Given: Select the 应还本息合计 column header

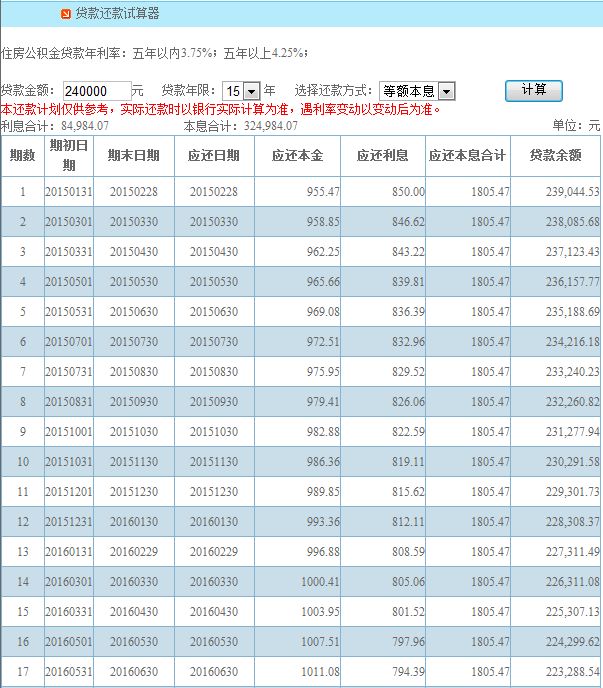Looking at the screenshot, I should pos(468,156).
